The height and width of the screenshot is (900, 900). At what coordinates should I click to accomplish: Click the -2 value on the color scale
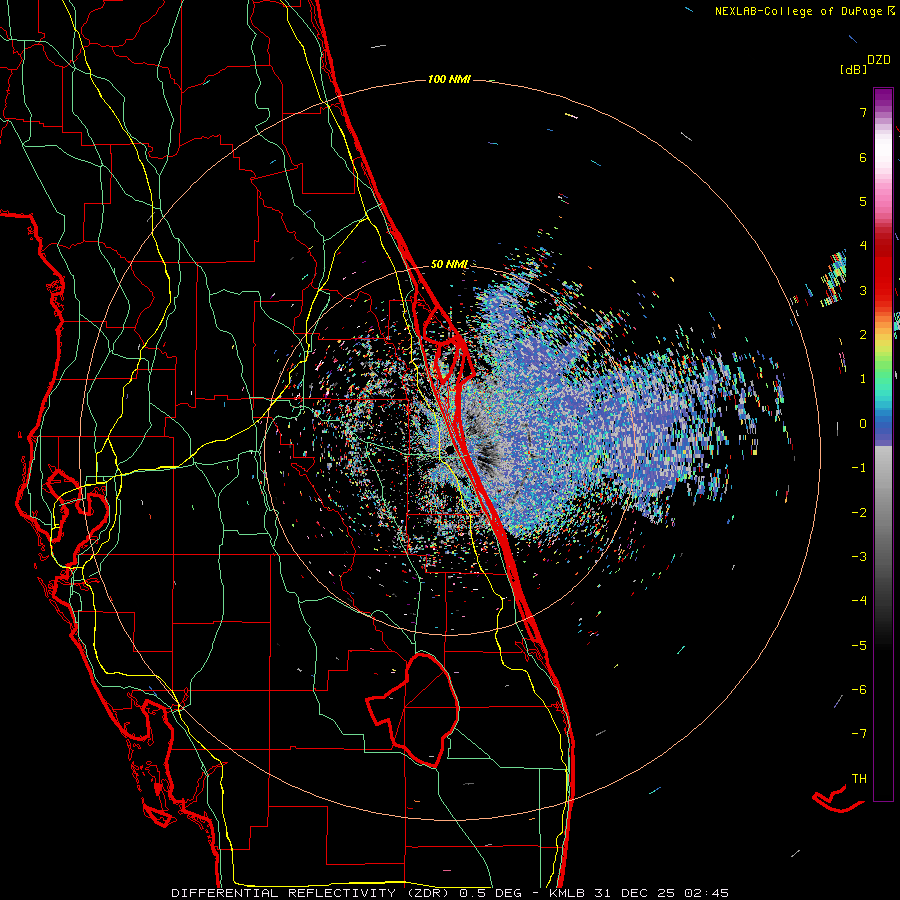click(859, 513)
